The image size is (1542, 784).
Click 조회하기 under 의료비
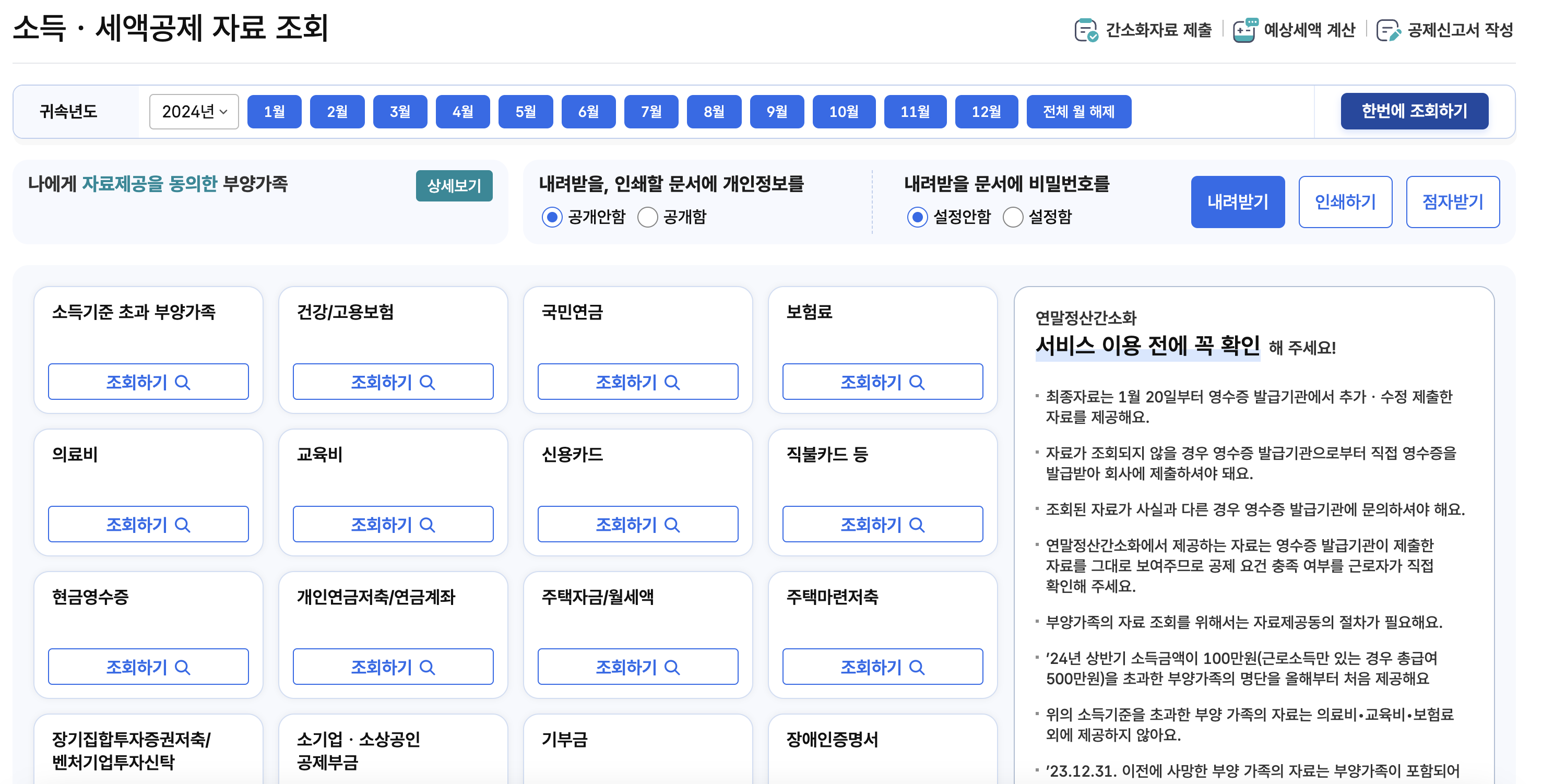[148, 524]
